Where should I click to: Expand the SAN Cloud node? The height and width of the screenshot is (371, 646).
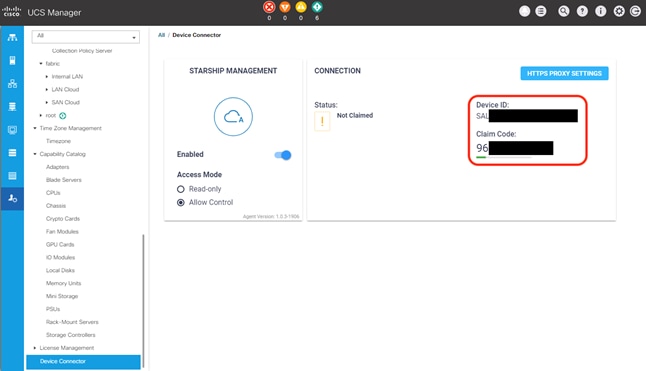tap(47, 102)
